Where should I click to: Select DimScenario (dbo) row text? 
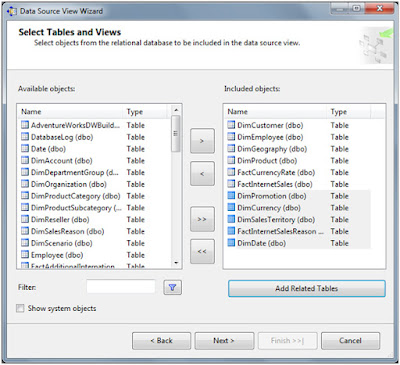[x=62, y=243]
